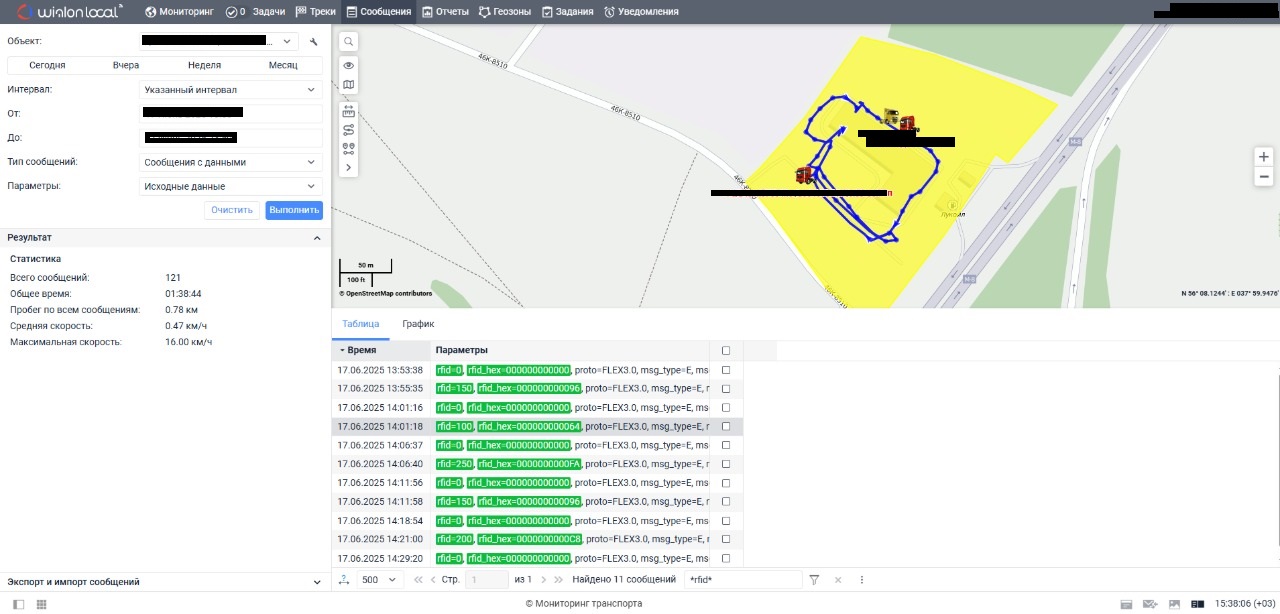Open the map layers selection icon
This screenshot has width=1280, height=614.
tap(348, 85)
